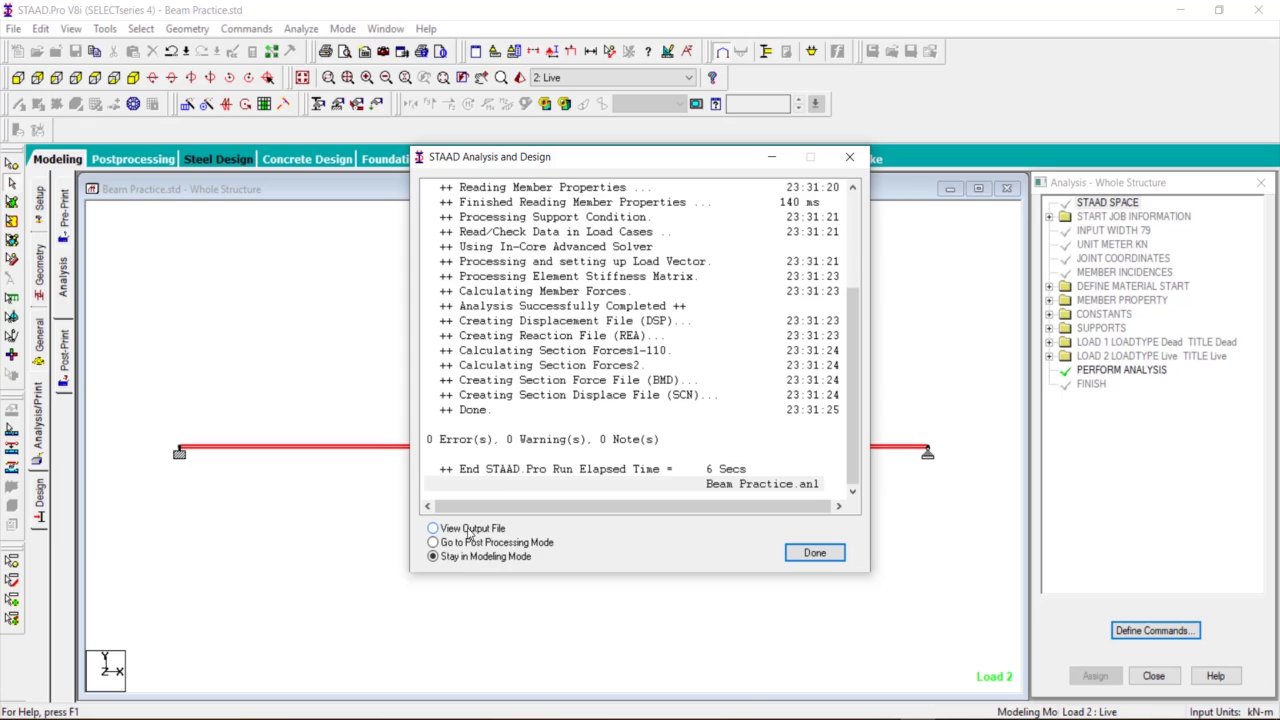This screenshot has width=1280, height=720.
Task: Switch to the Postprocessing tab
Action: (133, 159)
